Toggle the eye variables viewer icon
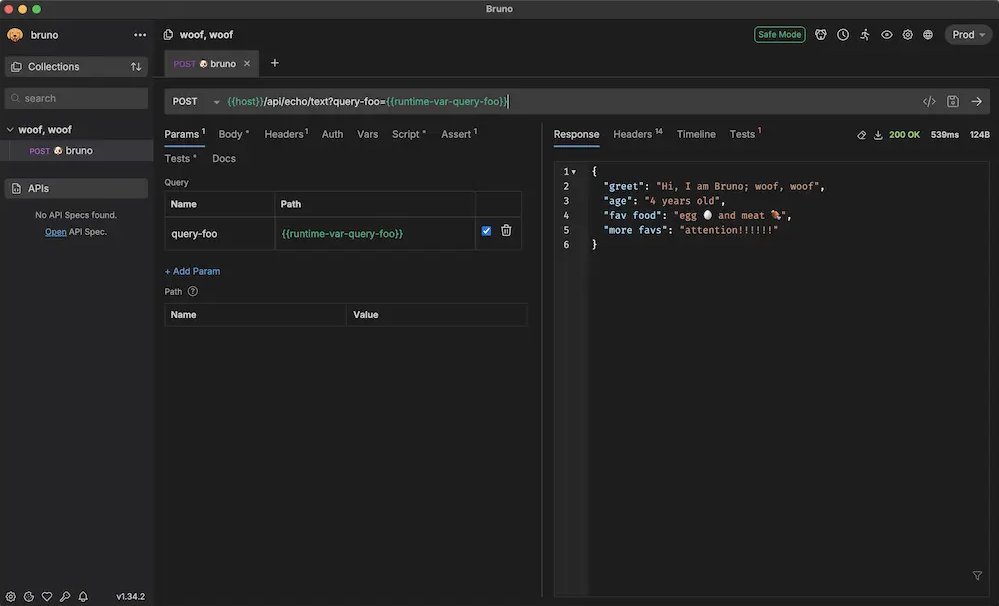 [886, 35]
